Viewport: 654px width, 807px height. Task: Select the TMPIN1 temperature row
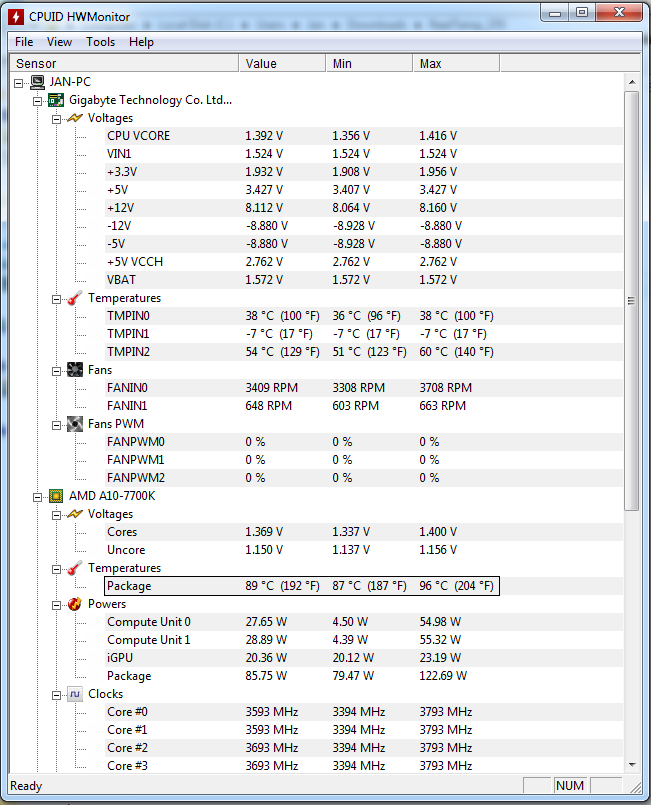pos(364,334)
